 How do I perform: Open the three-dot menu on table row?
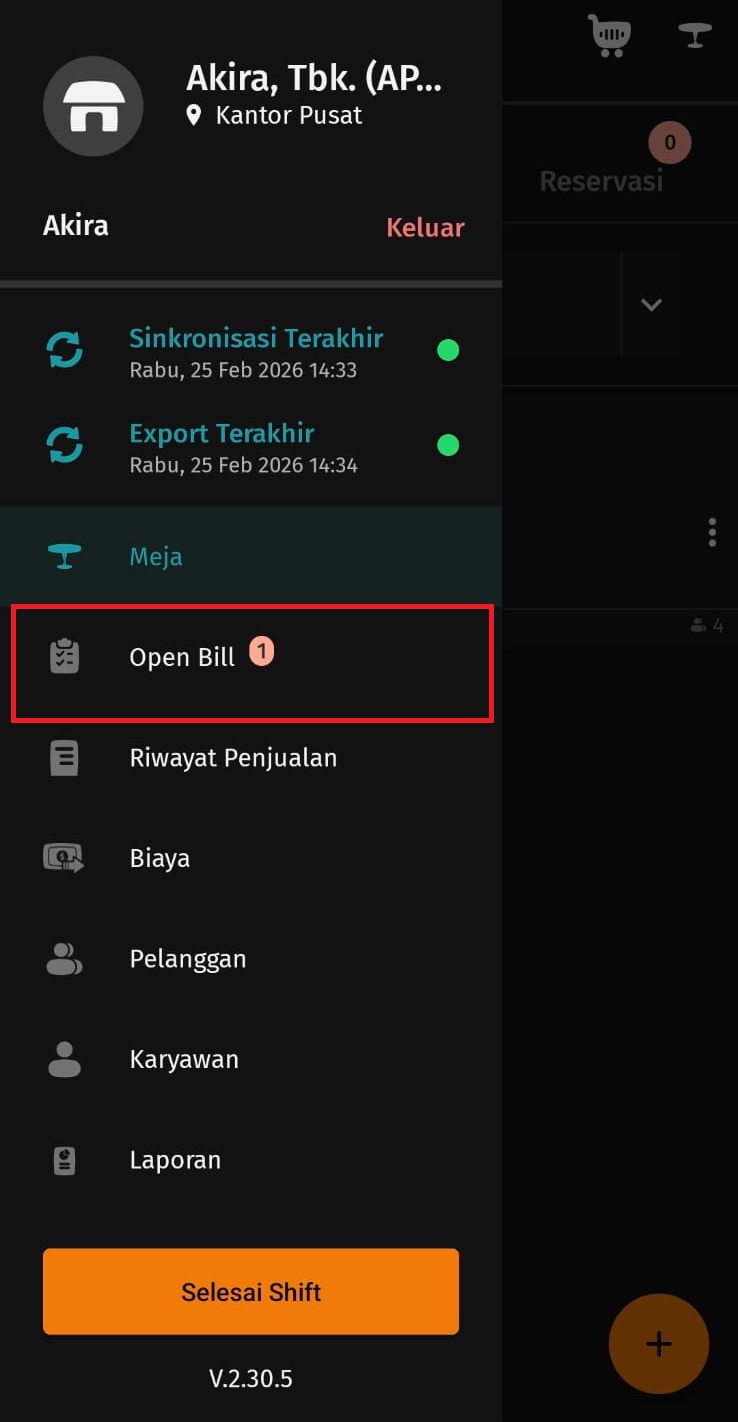coord(712,532)
